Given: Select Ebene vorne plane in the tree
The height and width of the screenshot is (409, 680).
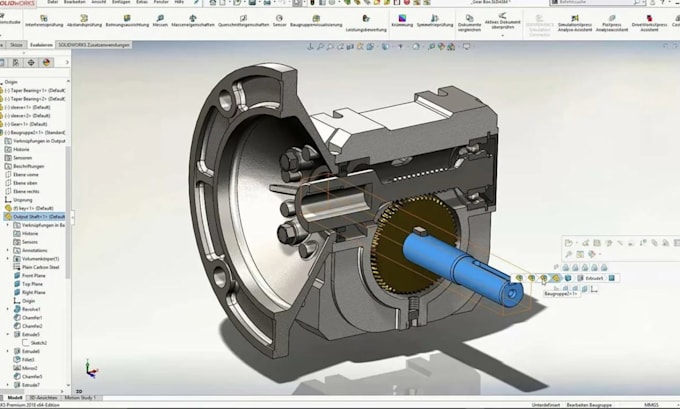Looking at the screenshot, I should 22,174.
